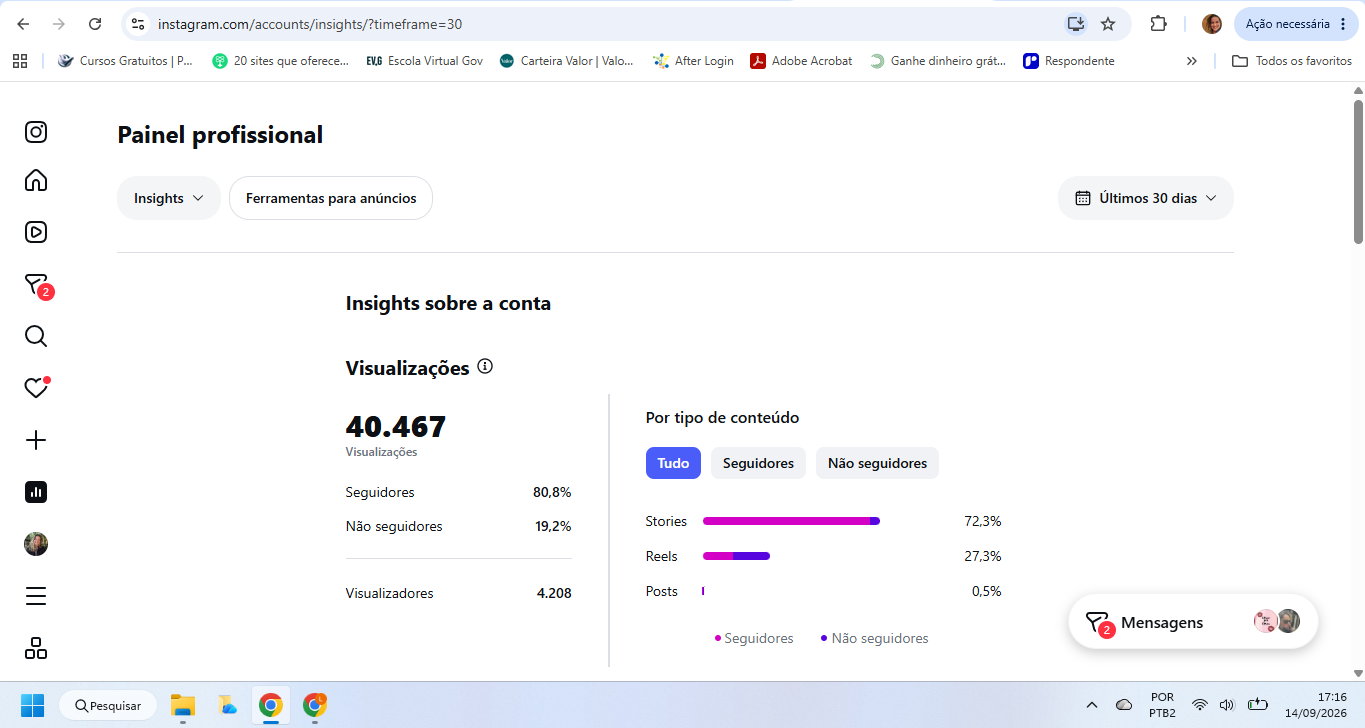Open the More hamburger menu icon
This screenshot has width=1365, height=728.
(36, 596)
